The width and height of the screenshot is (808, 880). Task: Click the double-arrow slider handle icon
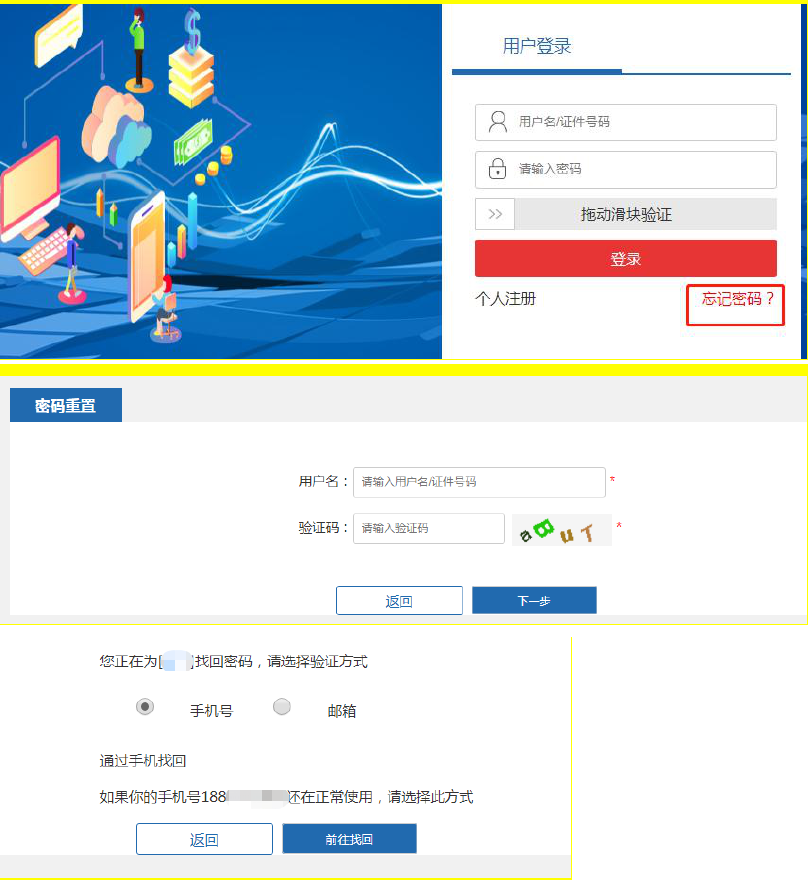click(495, 214)
